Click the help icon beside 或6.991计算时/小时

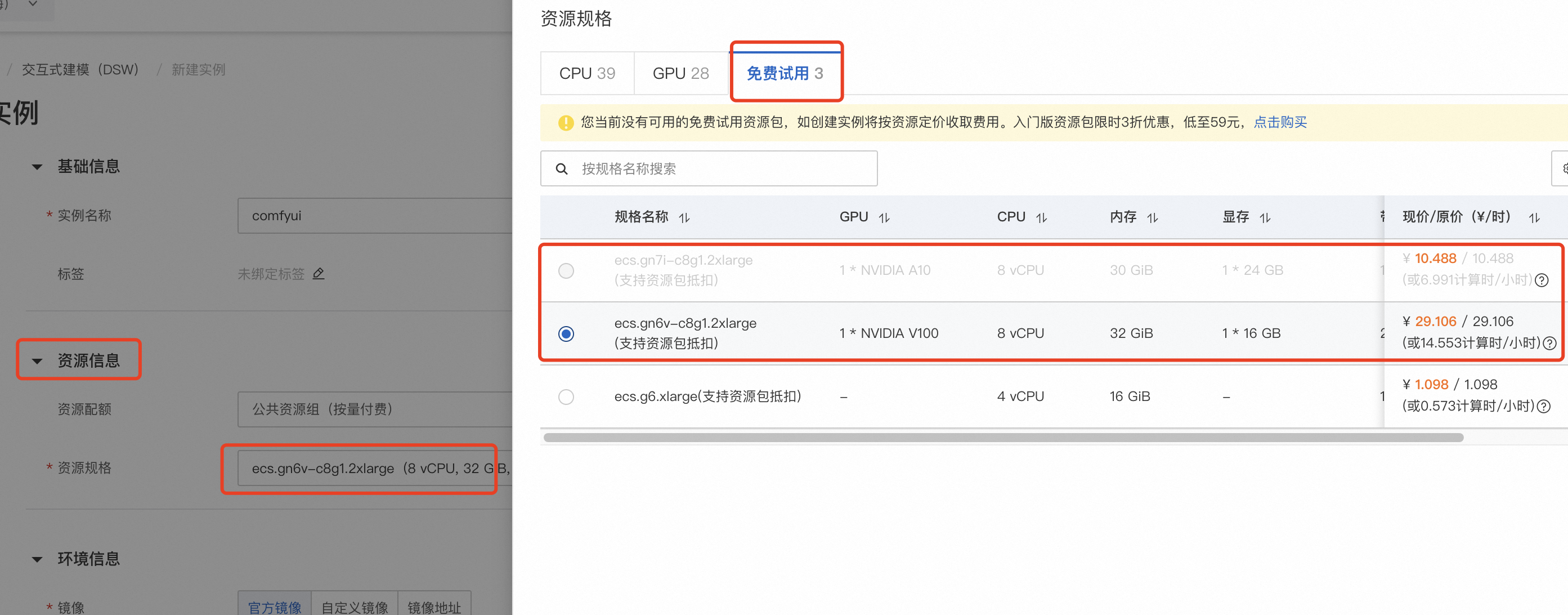tap(1541, 280)
